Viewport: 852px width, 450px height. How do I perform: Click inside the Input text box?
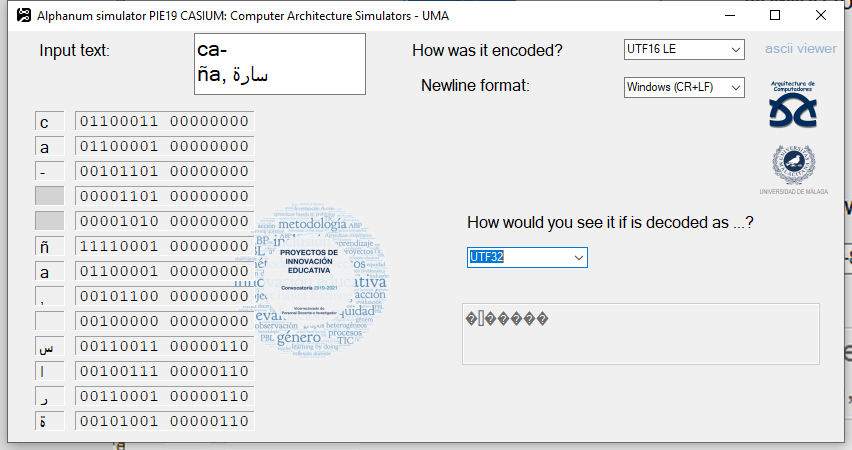(280, 64)
